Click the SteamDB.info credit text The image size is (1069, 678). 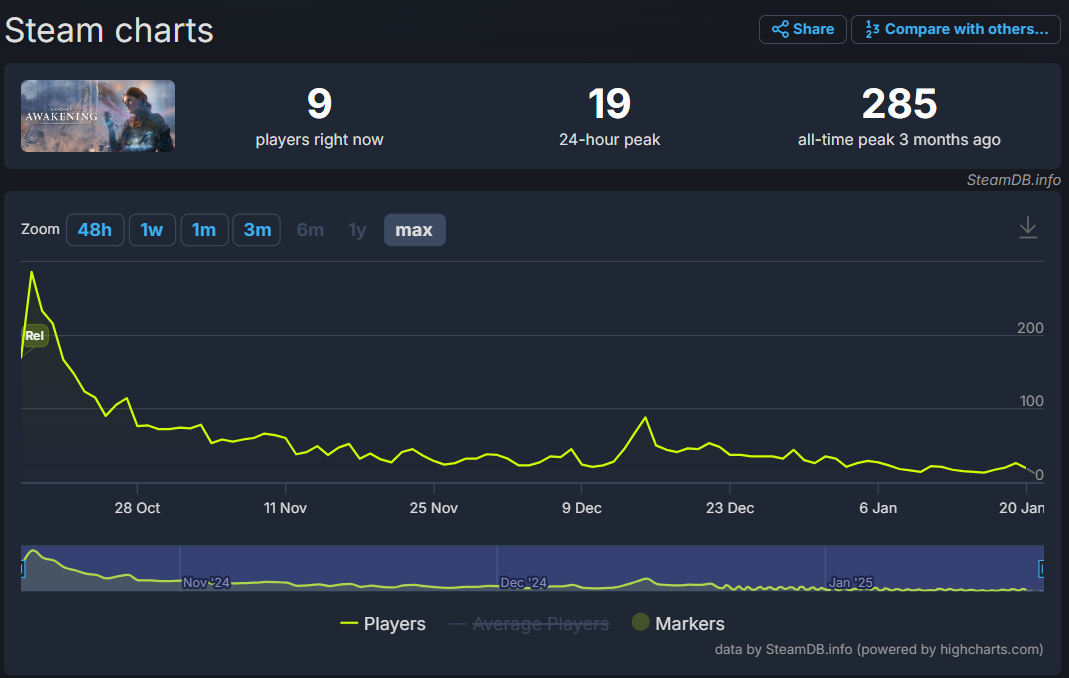[1013, 180]
